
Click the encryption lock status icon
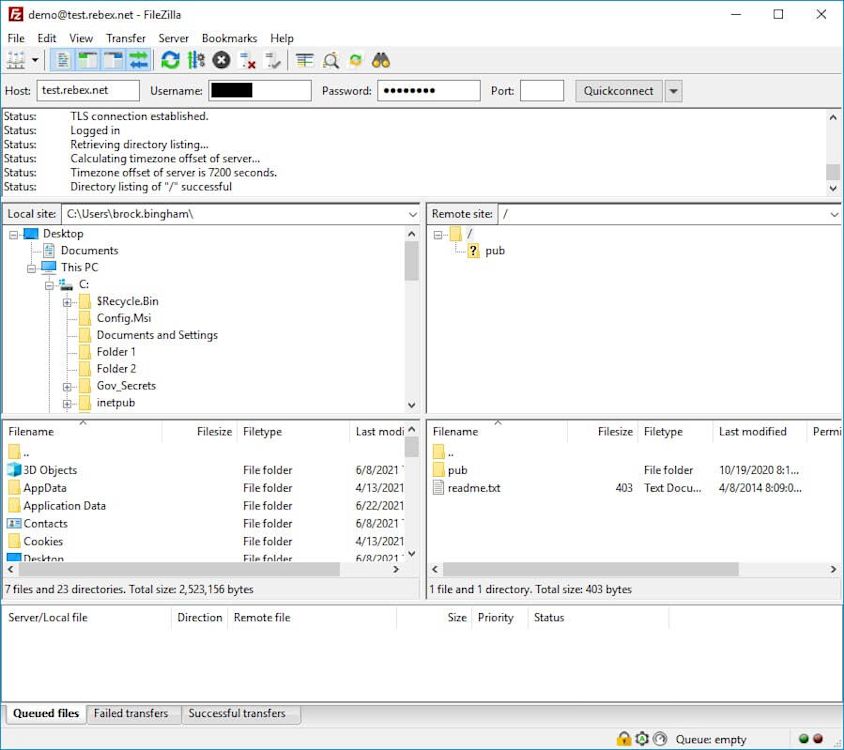click(623, 738)
